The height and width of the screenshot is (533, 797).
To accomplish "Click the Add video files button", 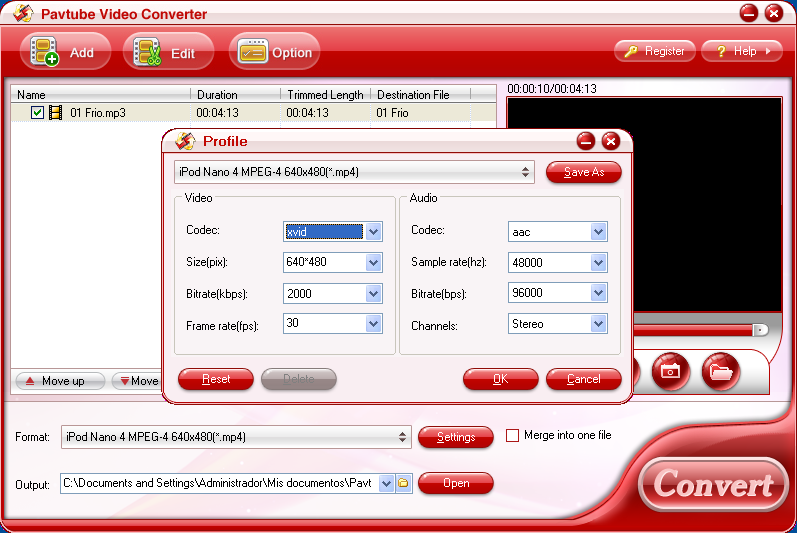I will coord(66,52).
